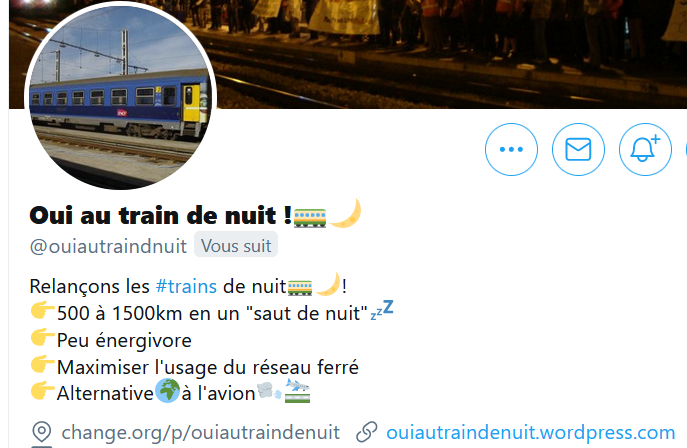Viewport: 687px width, 448px height.
Task: Enable notifications with the bell plus icon
Action: click(x=645, y=149)
